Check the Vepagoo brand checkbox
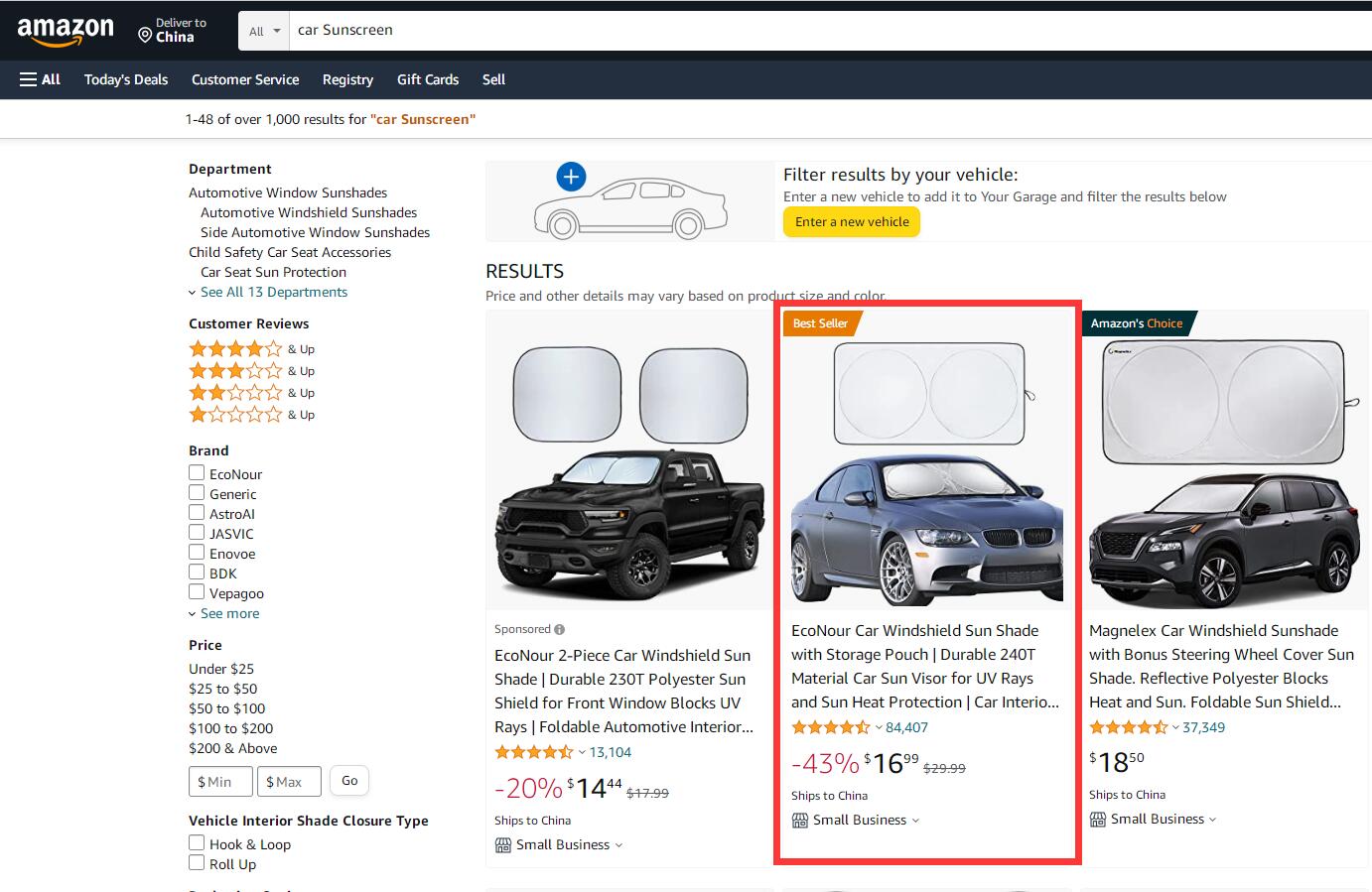This screenshot has height=892, width=1372. 197,592
